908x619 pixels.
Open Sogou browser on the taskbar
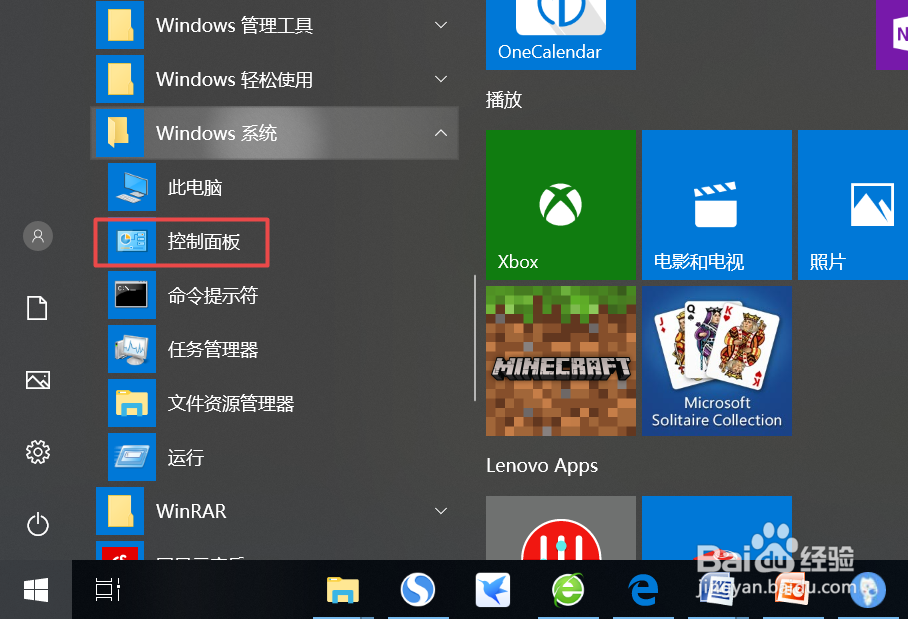tap(418, 590)
